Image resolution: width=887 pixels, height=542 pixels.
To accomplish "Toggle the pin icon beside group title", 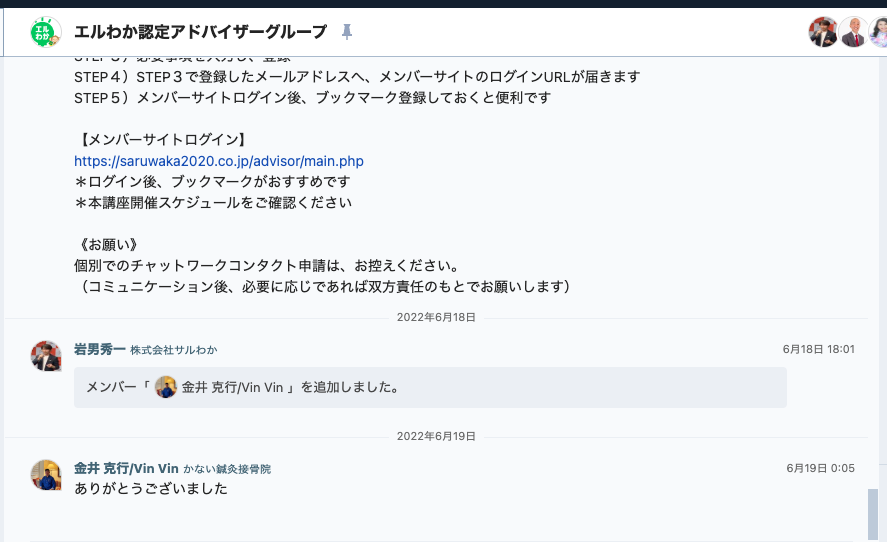I will [x=347, y=32].
